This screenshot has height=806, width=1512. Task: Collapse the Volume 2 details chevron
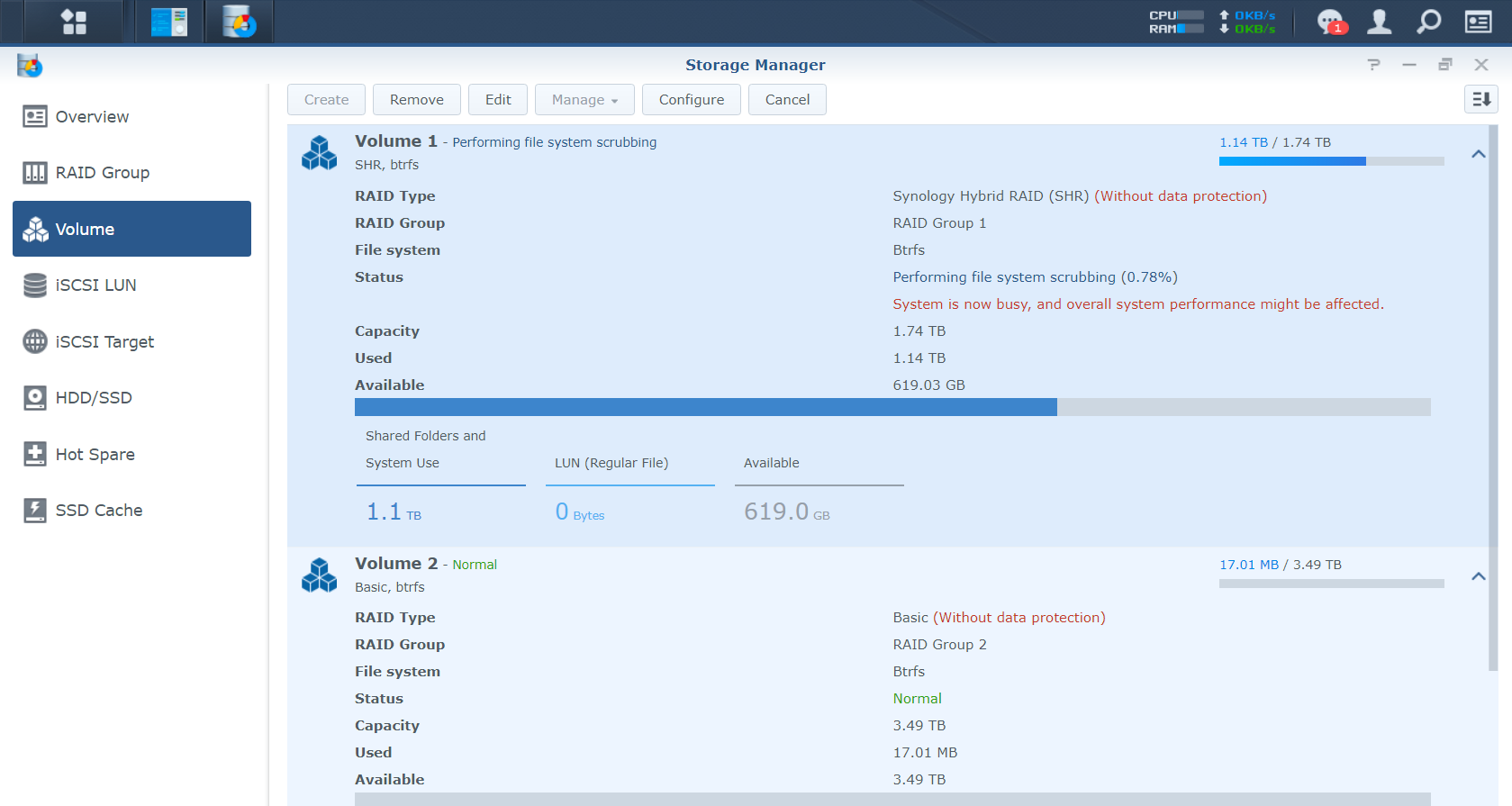(x=1478, y=576)
